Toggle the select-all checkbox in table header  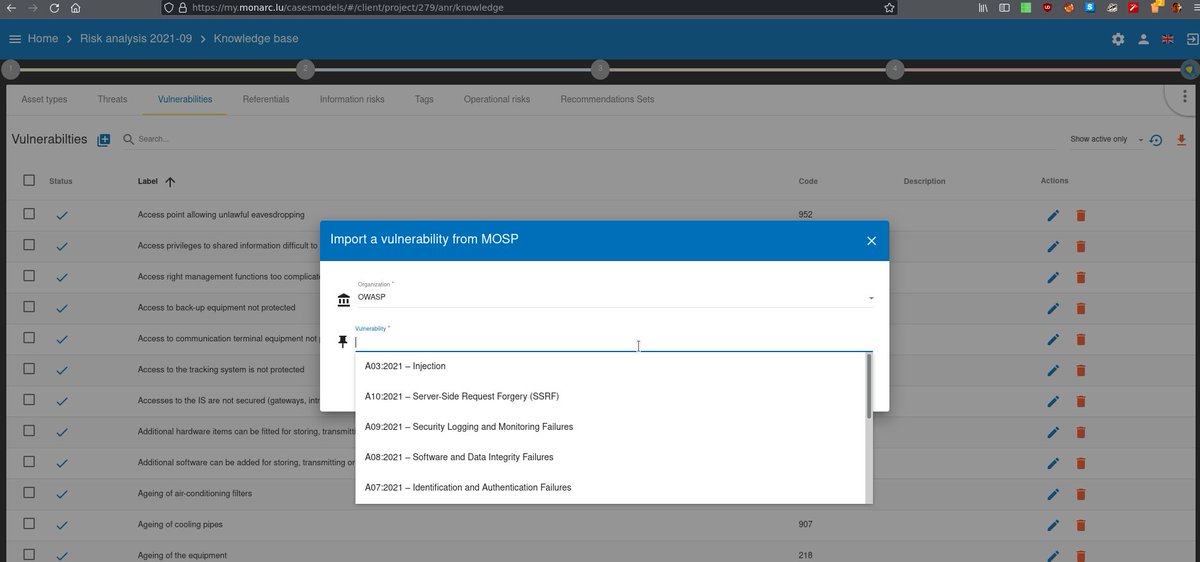[29, 181]
